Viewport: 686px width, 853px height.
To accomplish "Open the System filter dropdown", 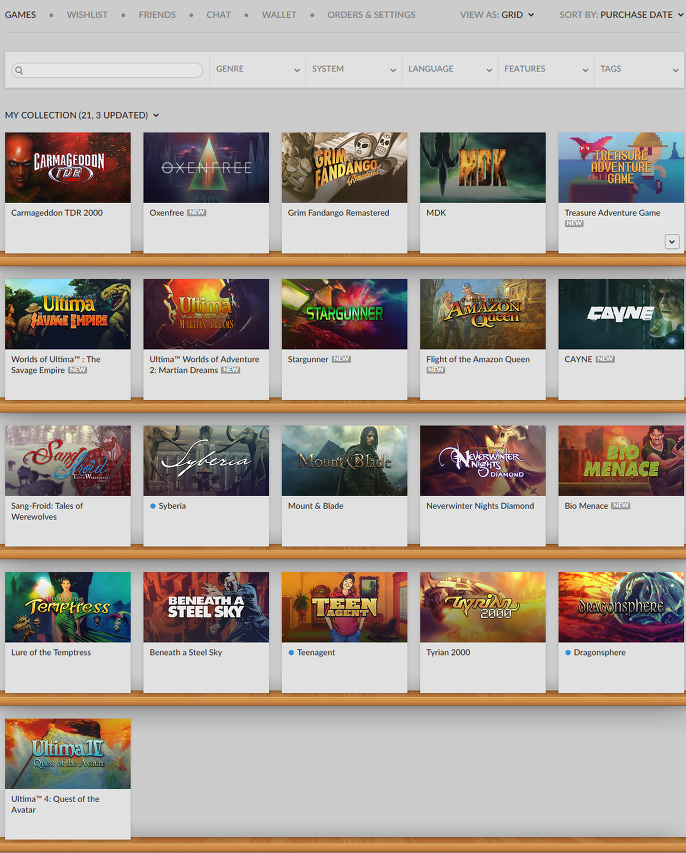I will click(354, 69).
